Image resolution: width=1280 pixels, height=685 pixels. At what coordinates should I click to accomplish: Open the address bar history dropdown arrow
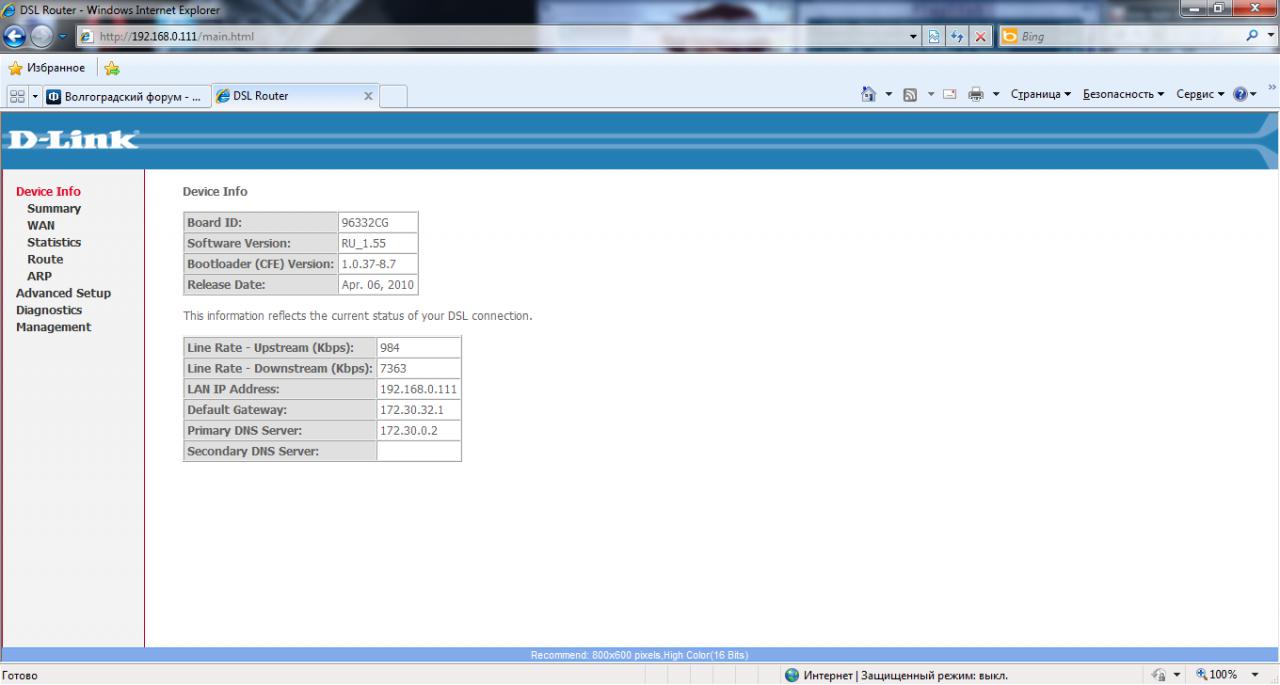pyautogui.click(x=913, y=37)
